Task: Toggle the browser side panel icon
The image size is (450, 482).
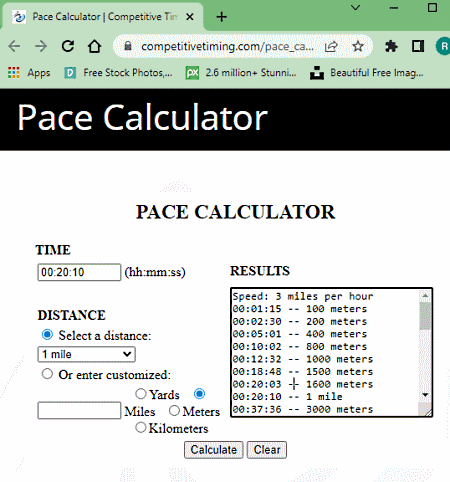Action: (418, 46)
